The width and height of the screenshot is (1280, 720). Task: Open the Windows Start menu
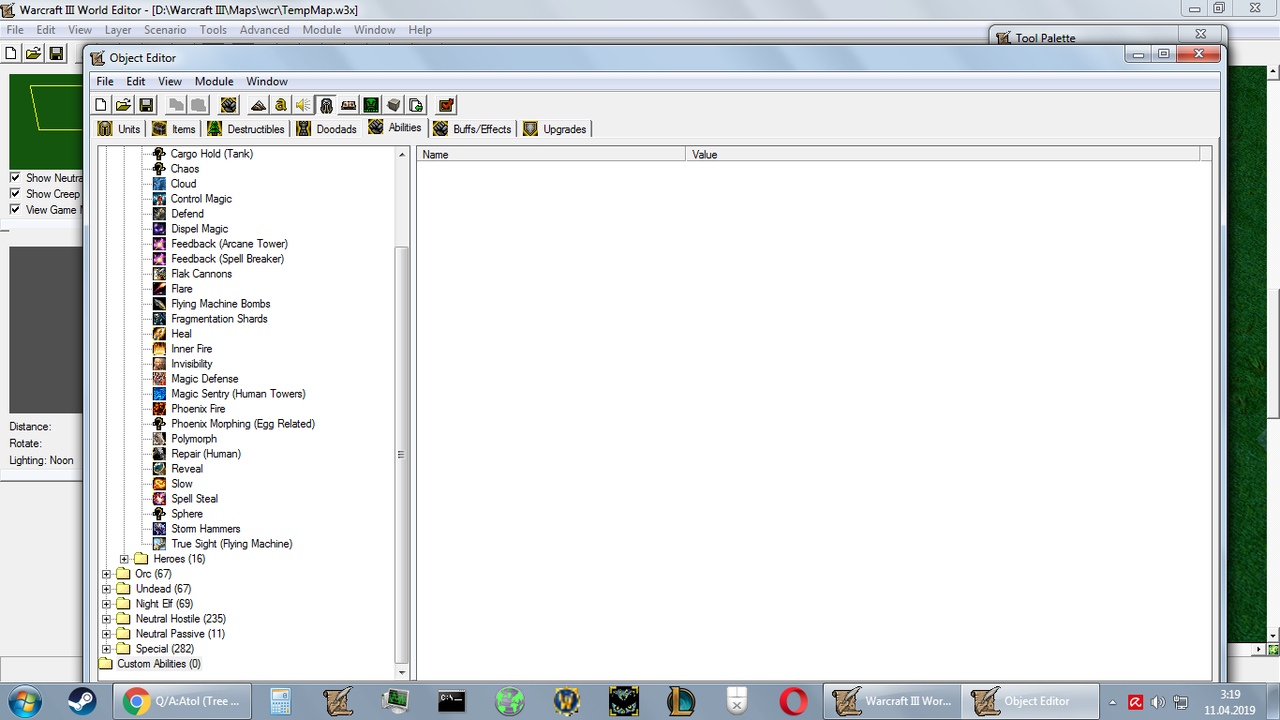(26, 701)
